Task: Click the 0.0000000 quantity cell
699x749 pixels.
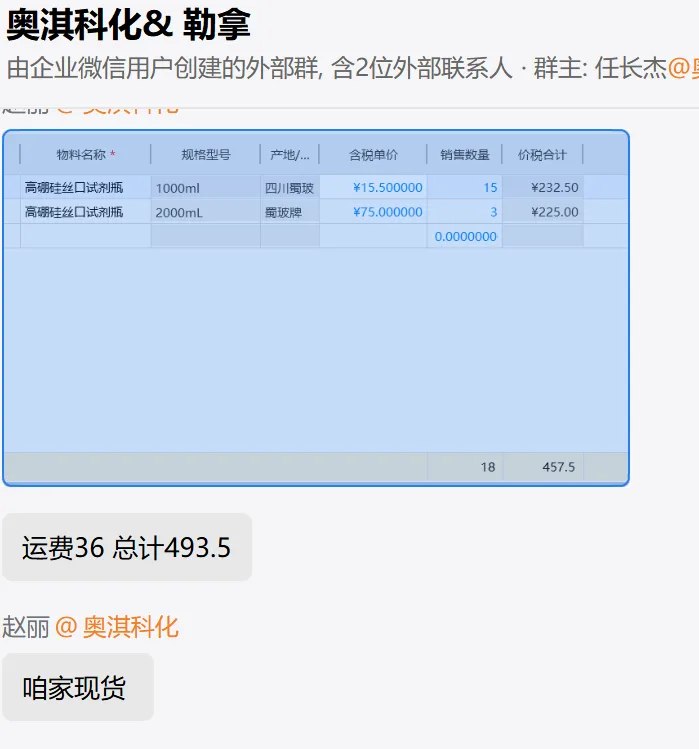Action: click(464, 236)
